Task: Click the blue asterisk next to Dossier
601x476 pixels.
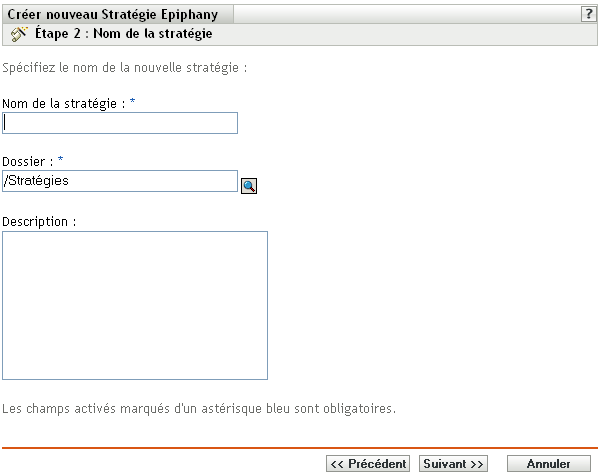Action: point(59,160)
